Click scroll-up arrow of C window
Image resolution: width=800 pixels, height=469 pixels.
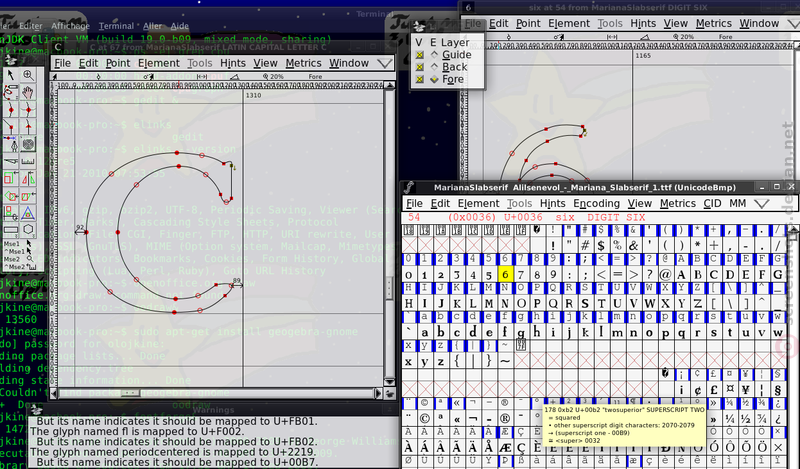[390, 85]
